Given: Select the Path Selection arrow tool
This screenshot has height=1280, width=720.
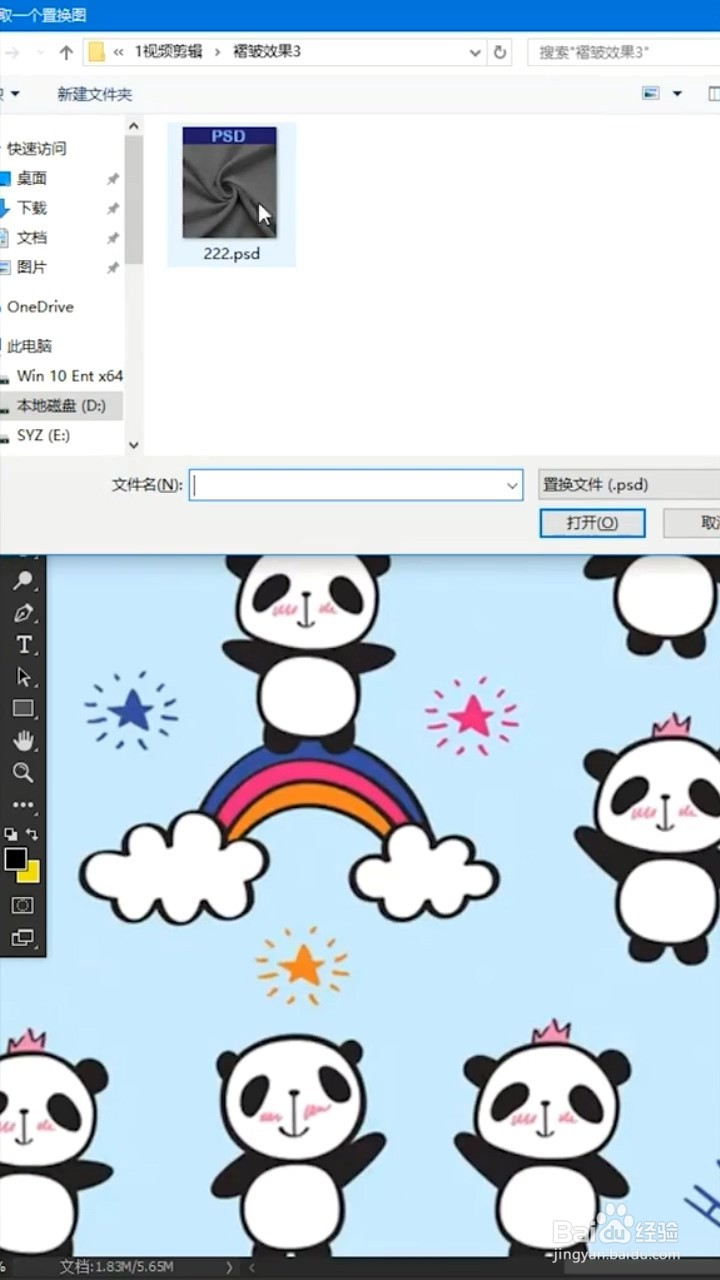Looking at the screenshot, I should (x=23, y=676).
